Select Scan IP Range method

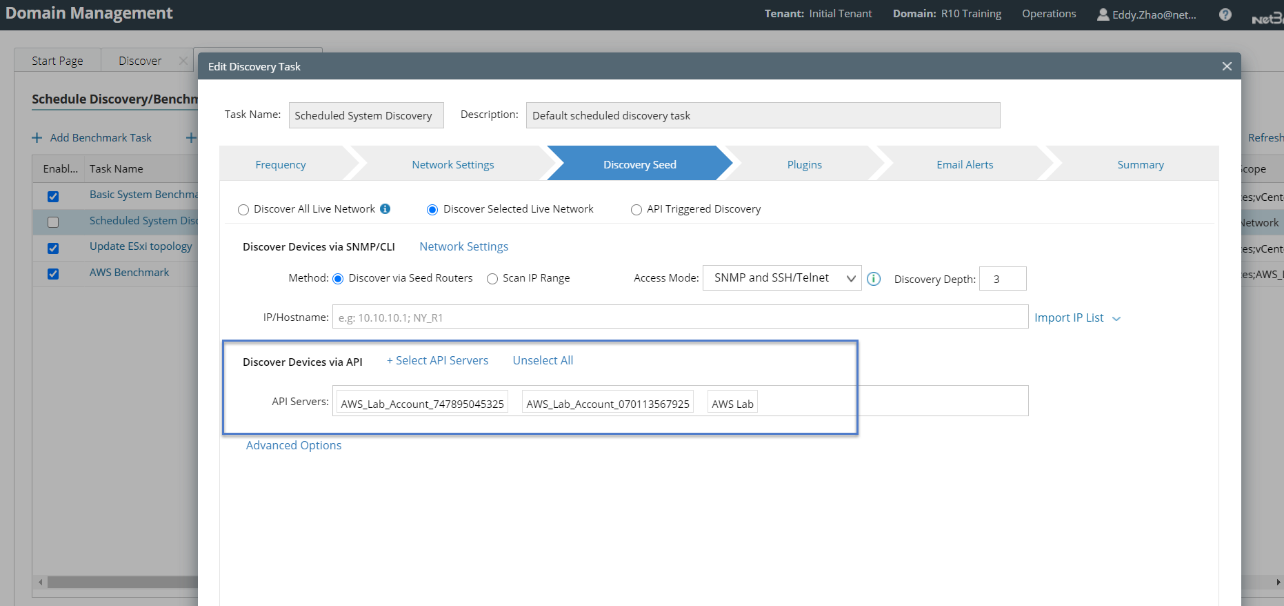point(492,279)
